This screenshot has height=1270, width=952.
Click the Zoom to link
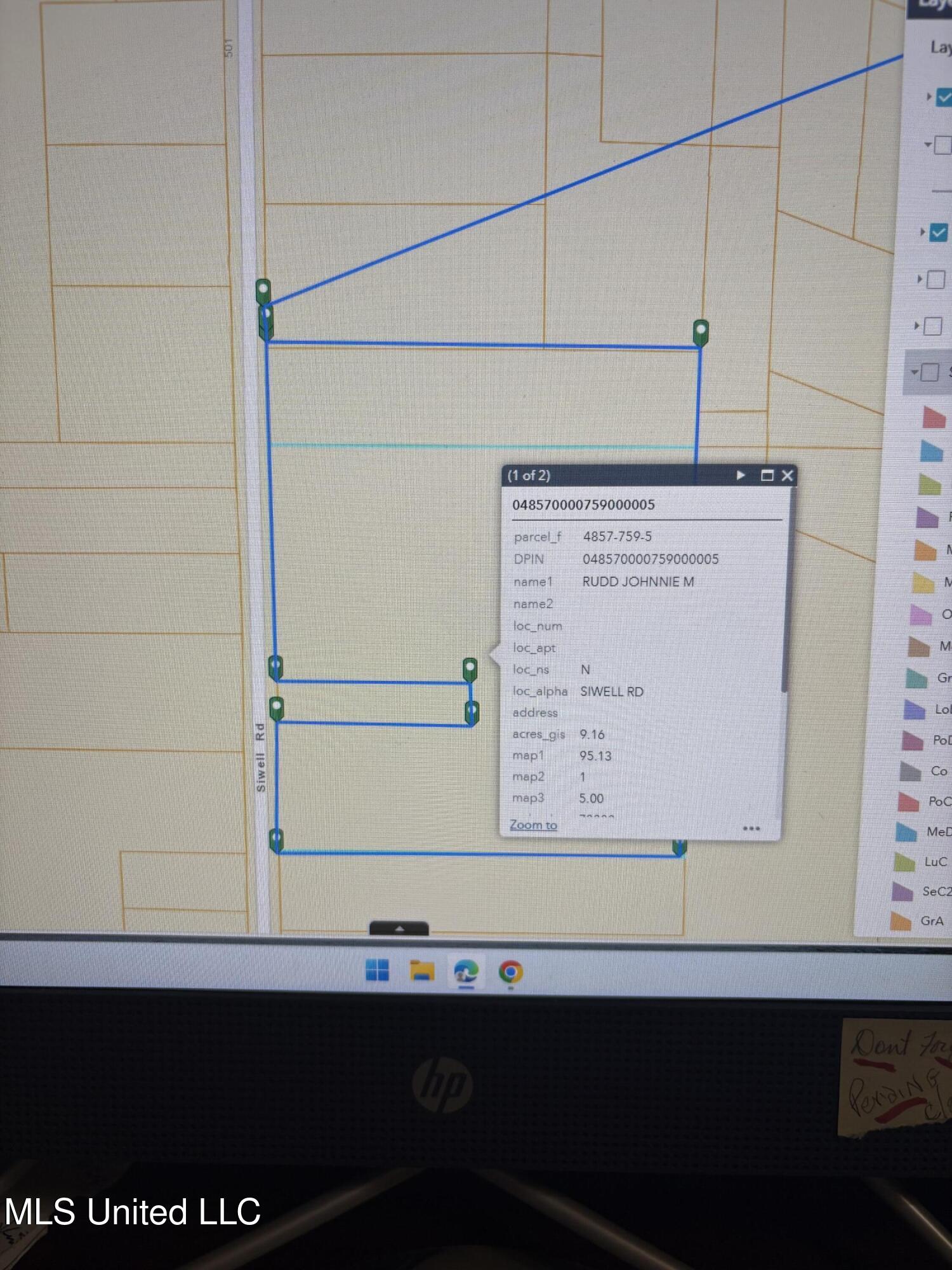click(x=533, y=825)
